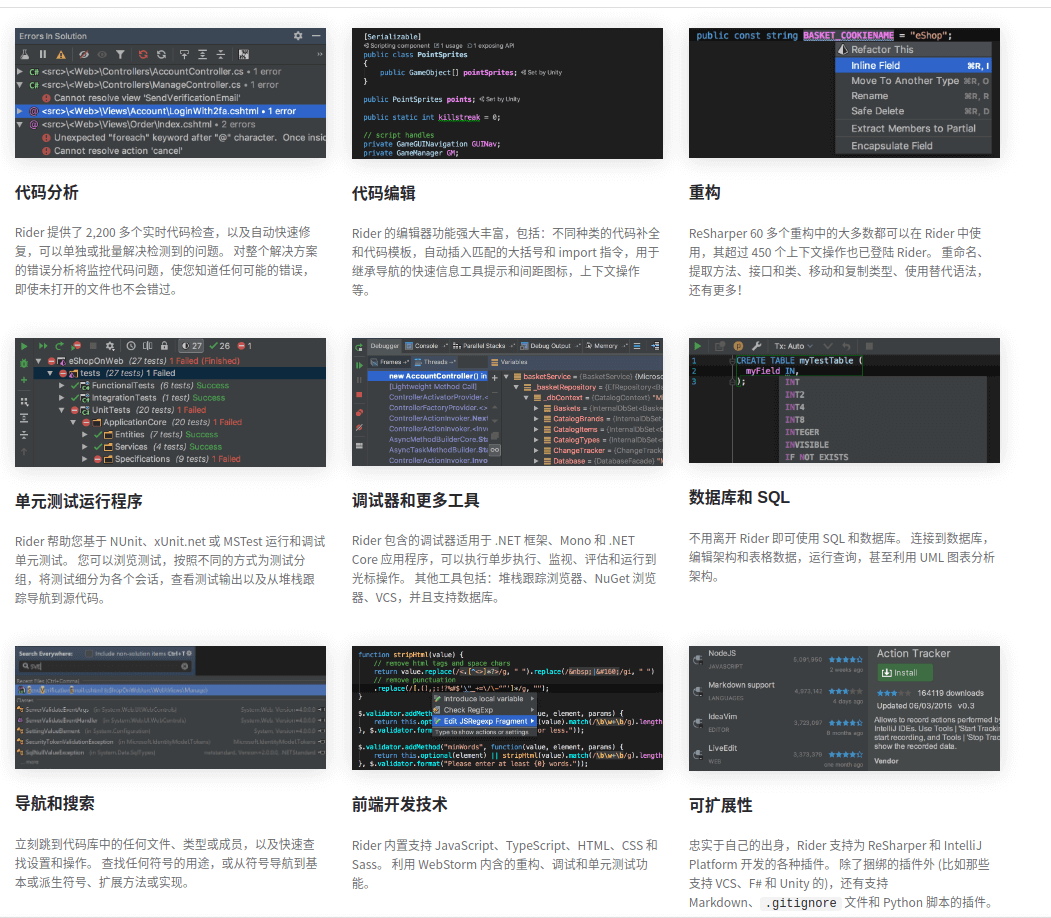Click the yellow warning triangle icon
1051x918 pixels.
tap(61, 54)
